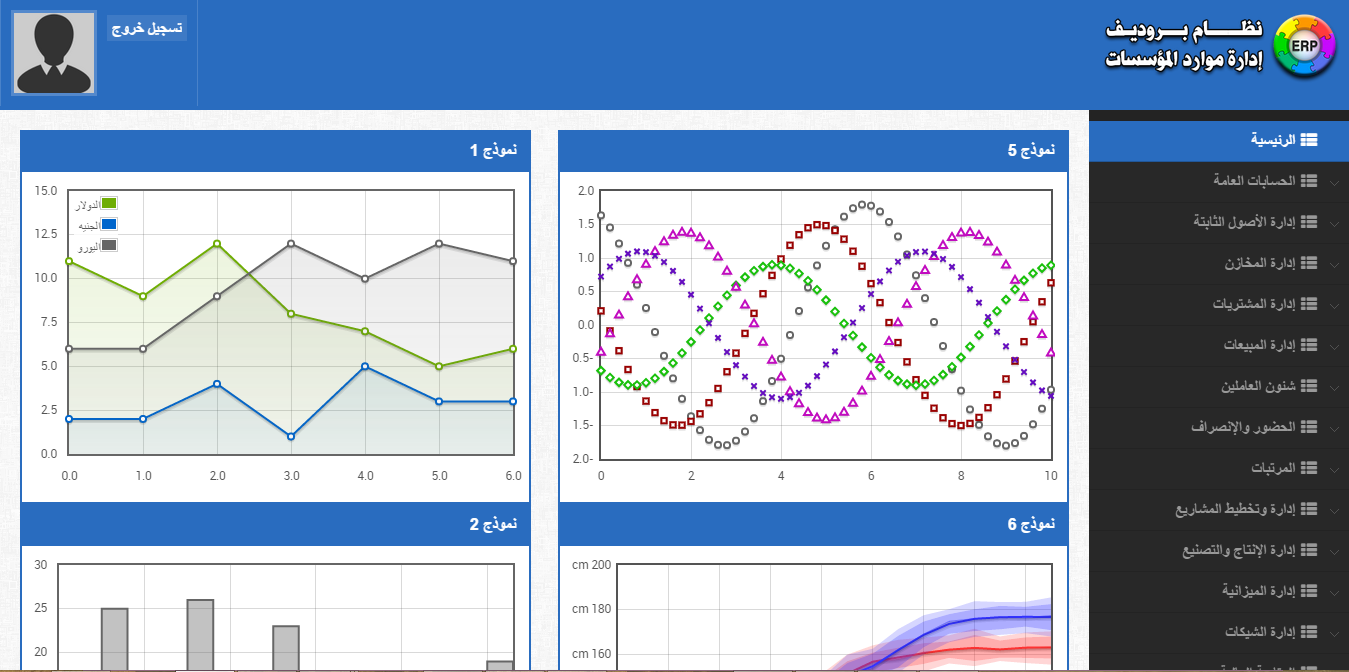Expand the الحضور والإنصراف chevron arrow
The width and height of the screenshot is (1349, 672).
tap(1336, 428)
